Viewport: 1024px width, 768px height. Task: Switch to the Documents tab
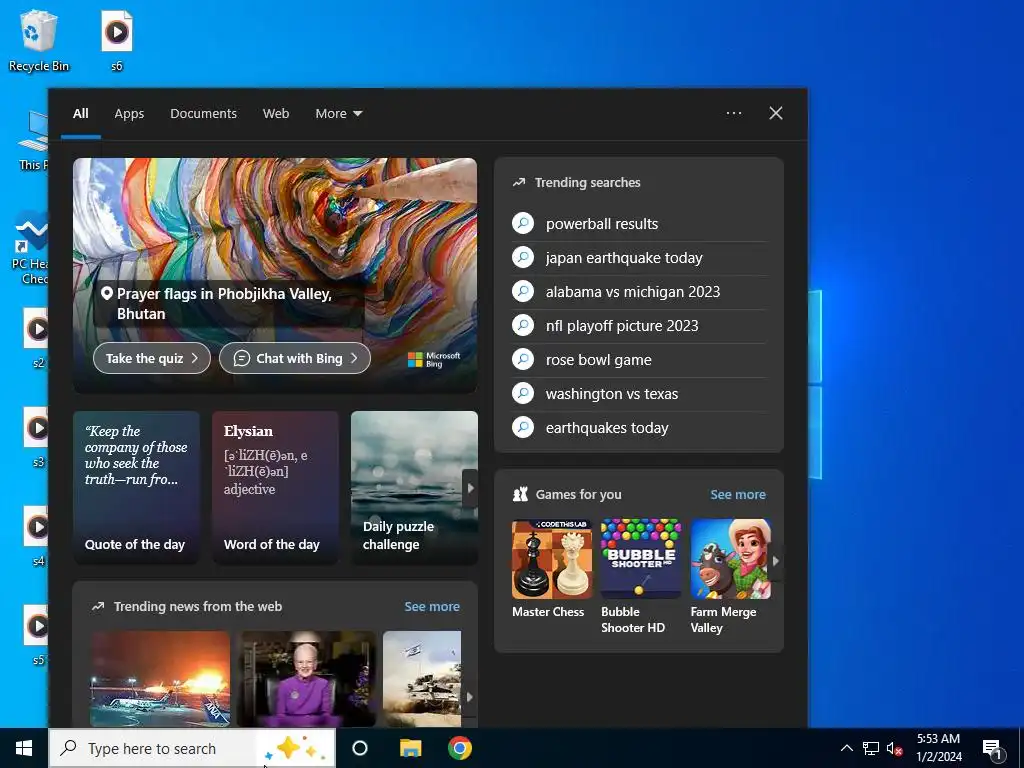[203, 113]
